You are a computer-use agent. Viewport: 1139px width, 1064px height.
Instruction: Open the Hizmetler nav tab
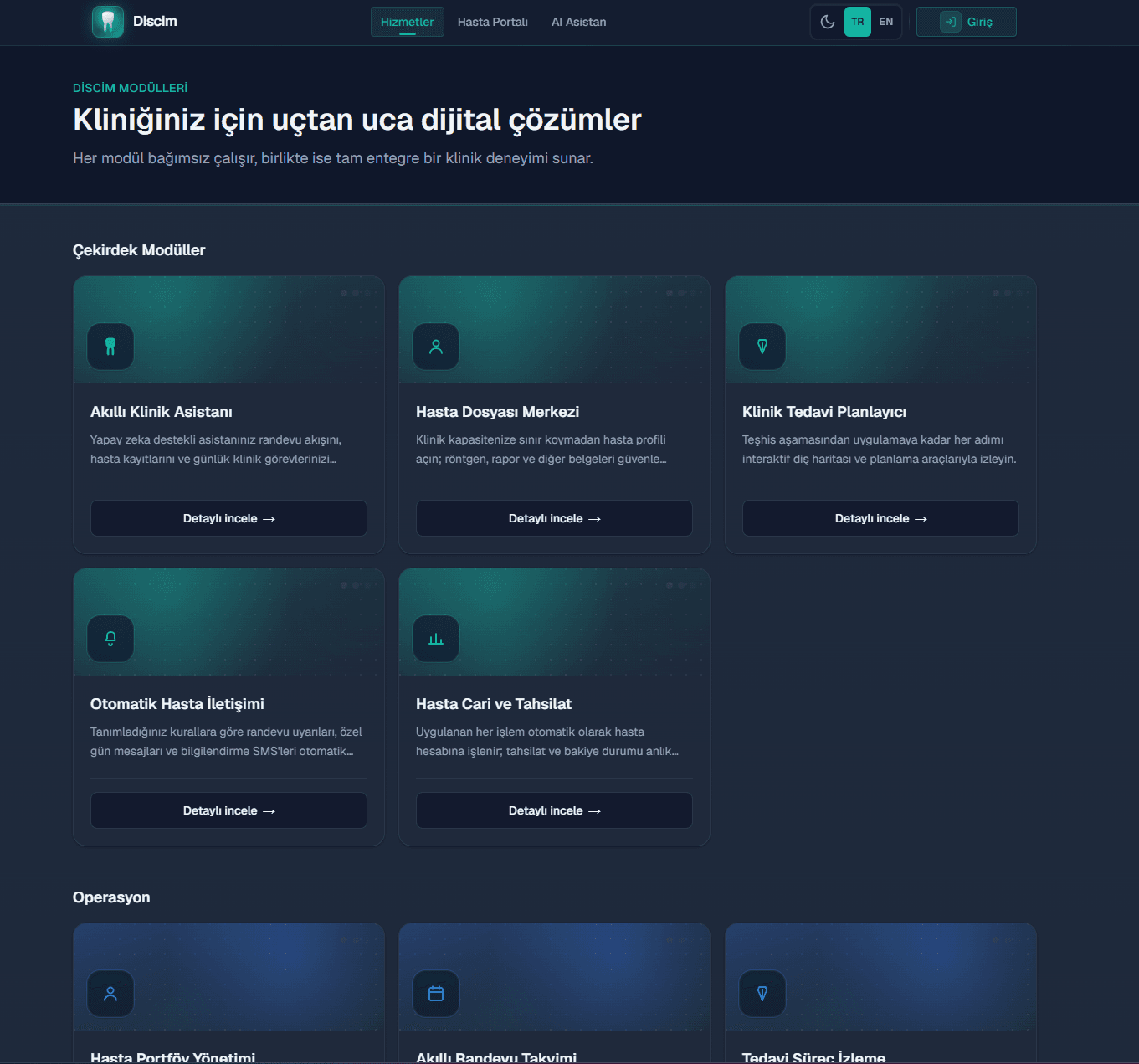pyautogui.click(x=408, y=22)
